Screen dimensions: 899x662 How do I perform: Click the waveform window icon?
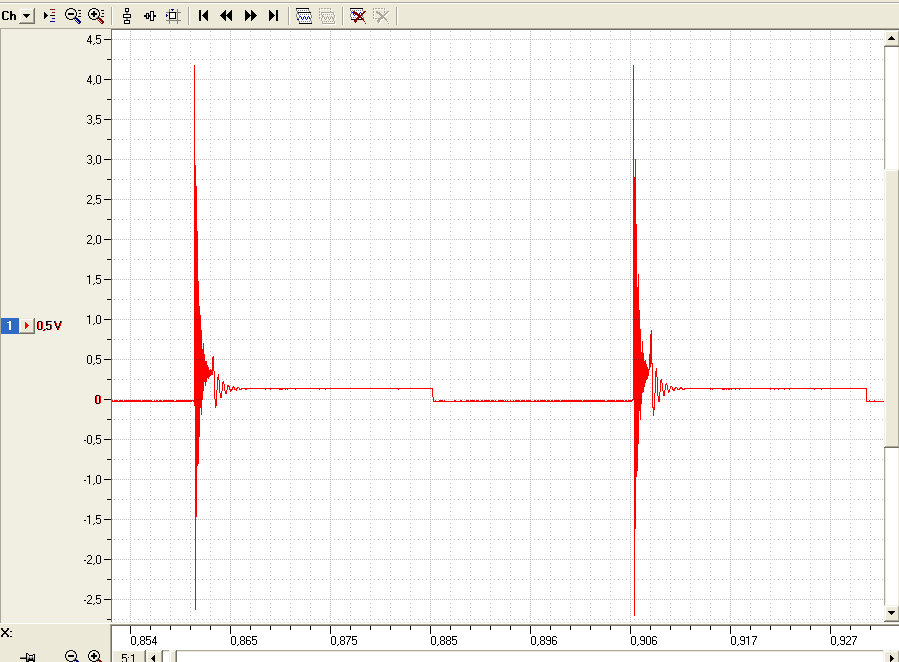304,16
